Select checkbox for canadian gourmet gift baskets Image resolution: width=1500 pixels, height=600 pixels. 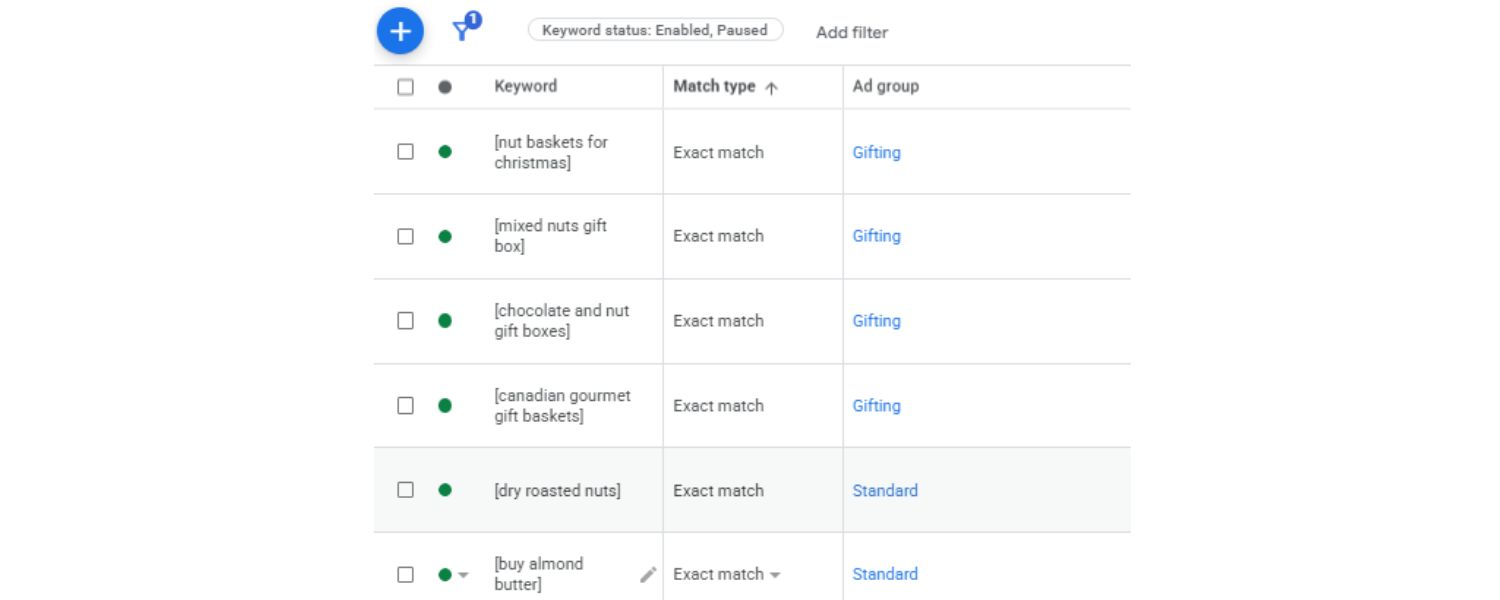[x=405, y=405]
